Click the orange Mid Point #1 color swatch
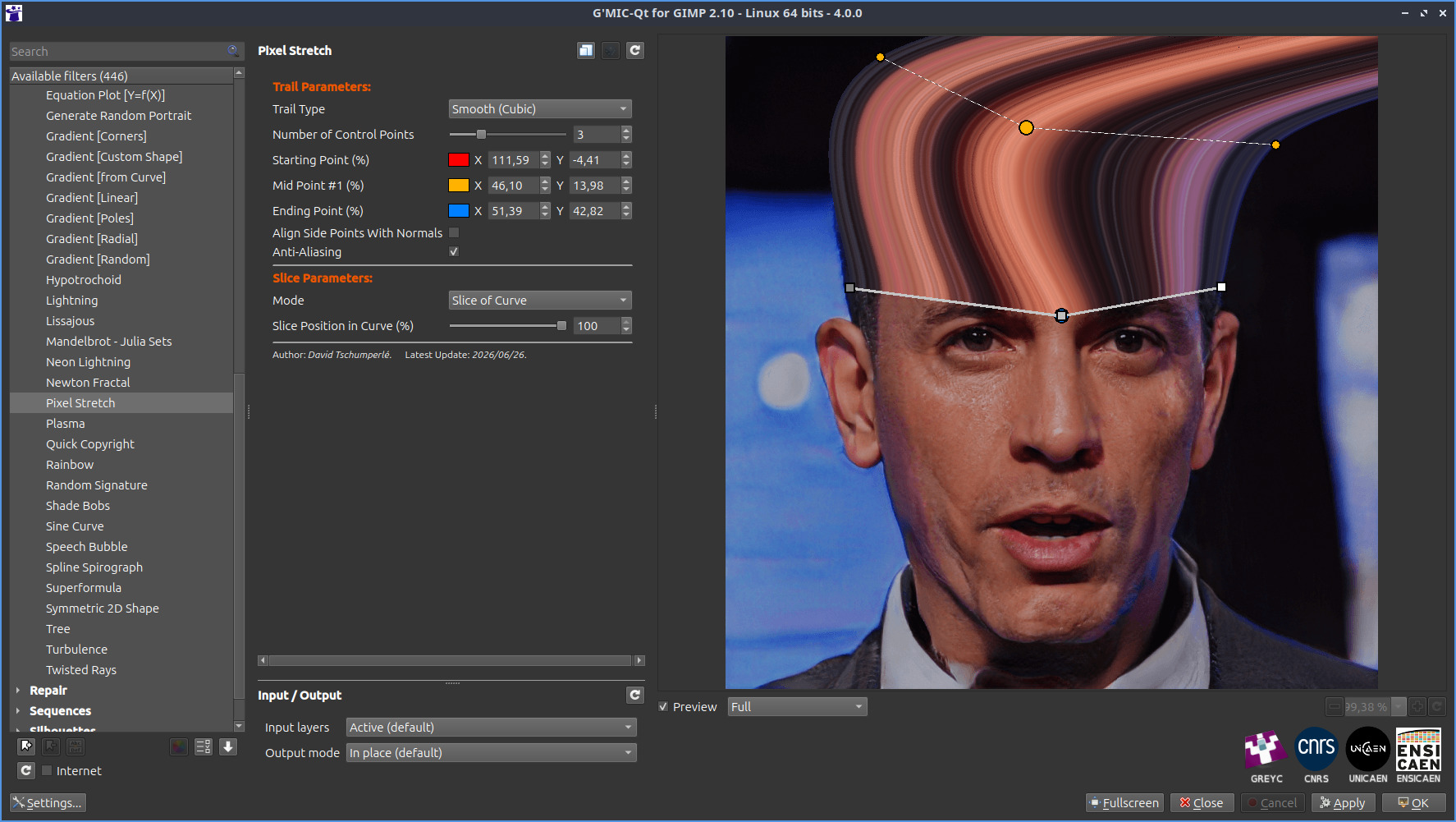The width and height of the screenshot is (1456, 822). [459, 186]
